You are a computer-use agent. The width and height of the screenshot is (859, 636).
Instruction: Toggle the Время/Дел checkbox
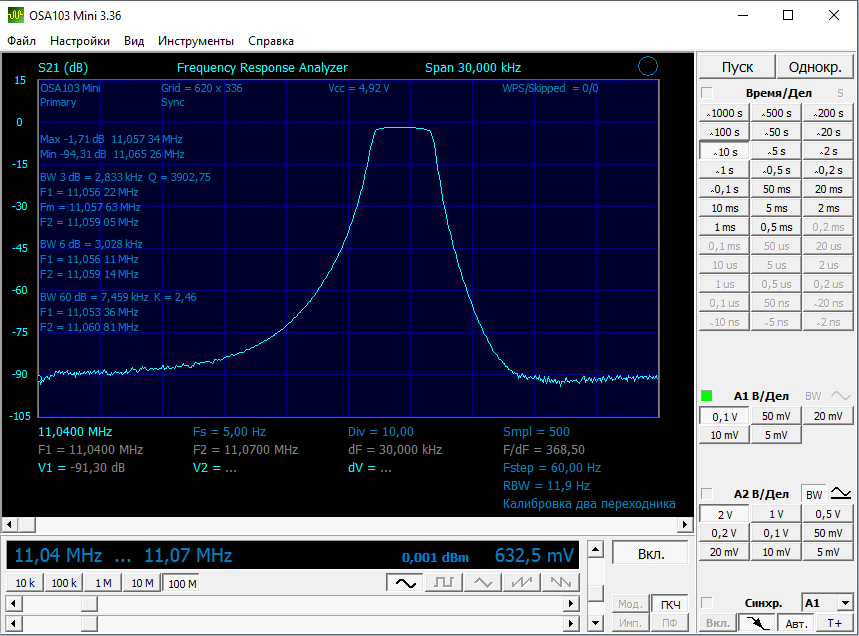coord(707,93)
